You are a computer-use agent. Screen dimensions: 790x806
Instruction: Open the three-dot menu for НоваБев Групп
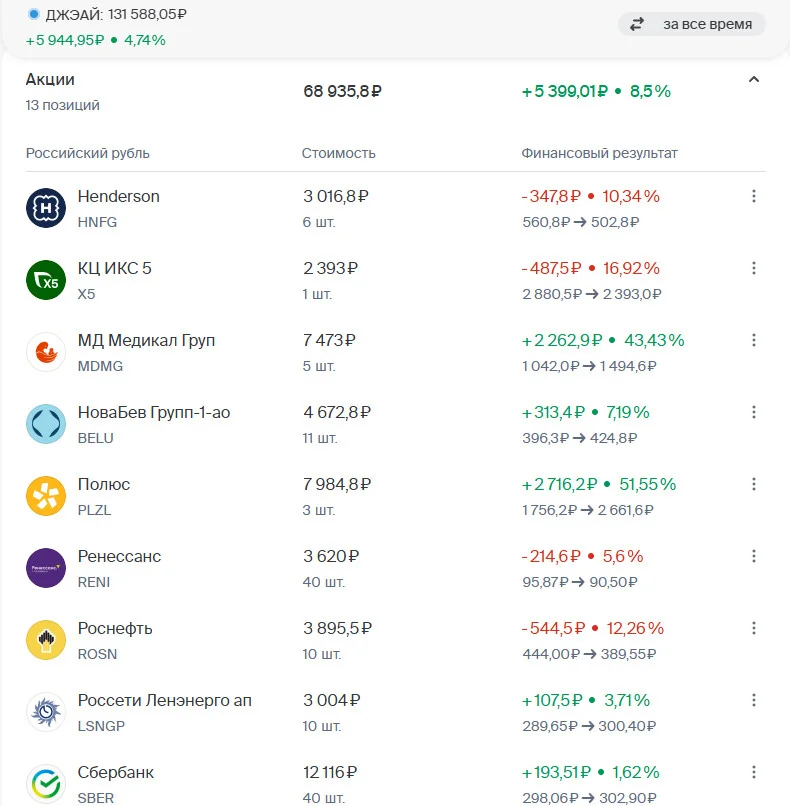(x=754, y=412)
